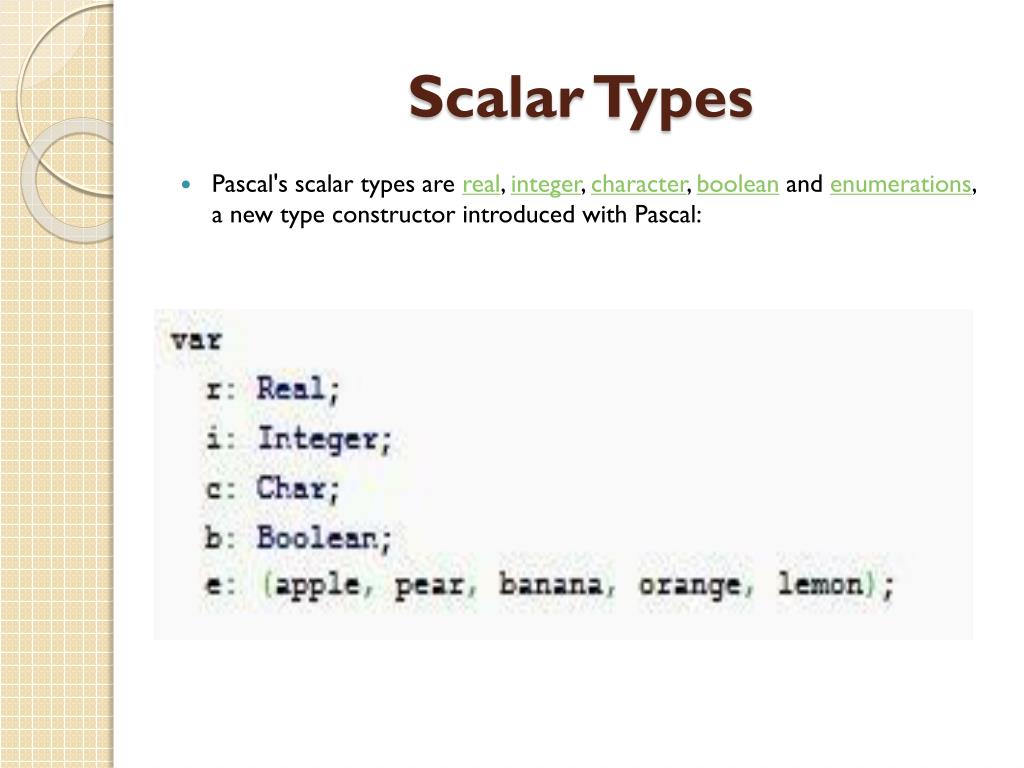Click 'banana' in the enumeration line
Viewport: 1024px width, 768px height.
tap(551, 584)
